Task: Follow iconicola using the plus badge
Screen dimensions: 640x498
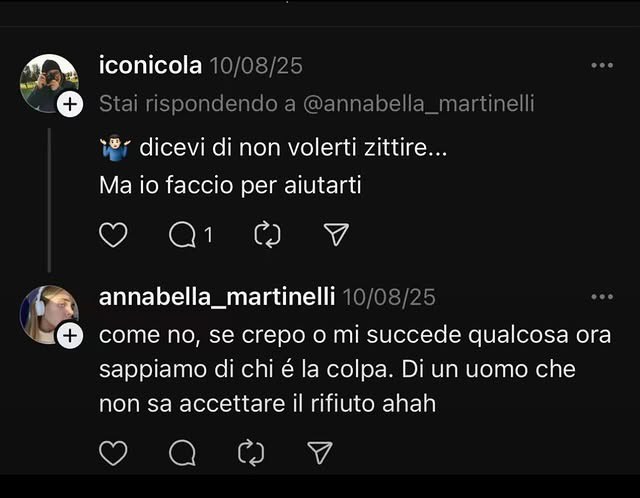Action: (69, 104)
